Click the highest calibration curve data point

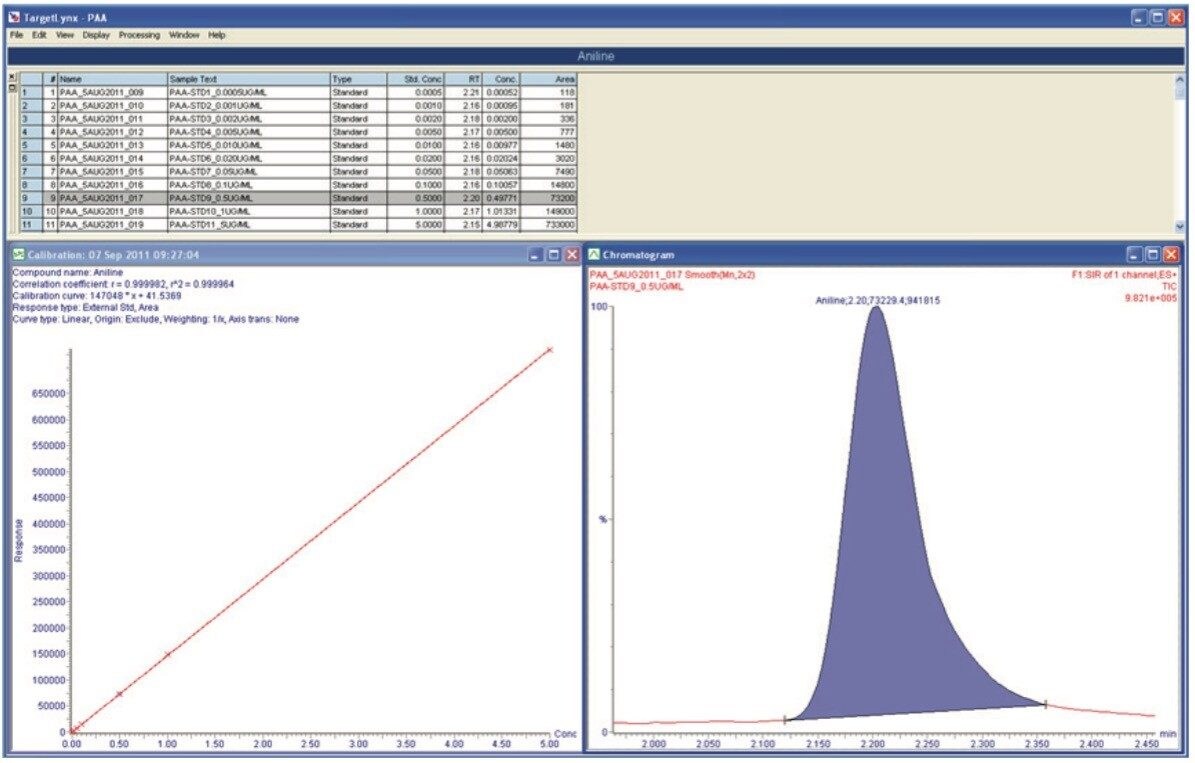click(548, 350)
